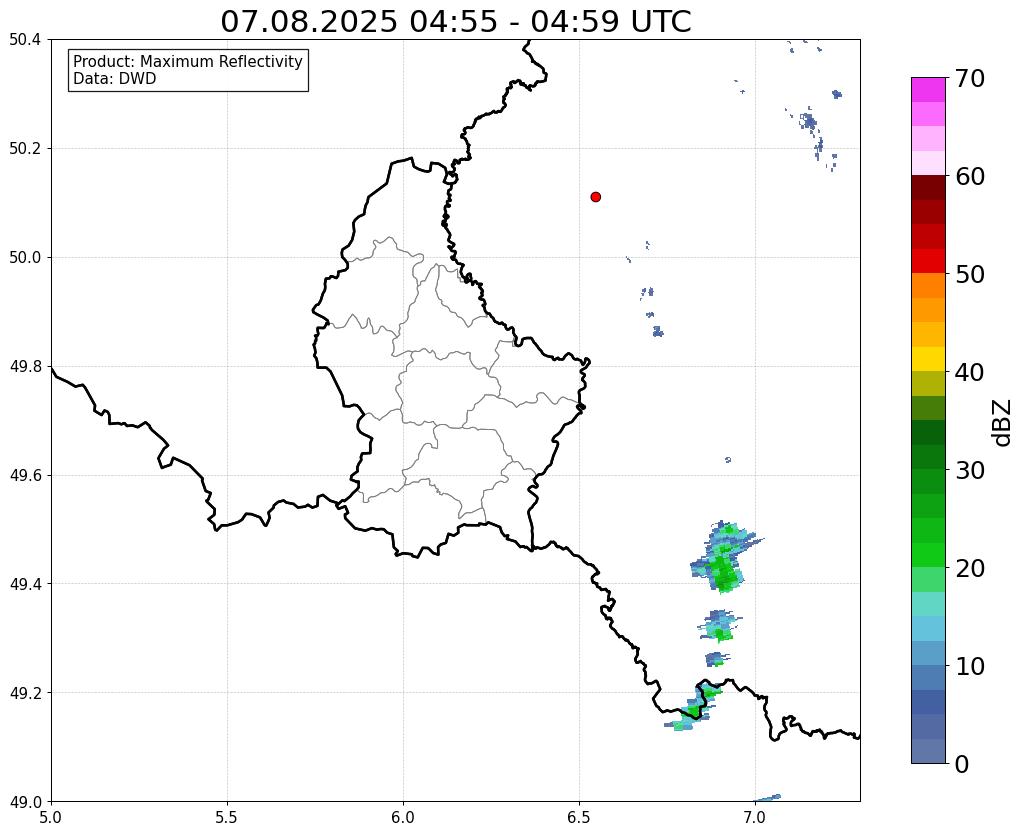Click the "49.2" latitude tick label

(x=25, y=692)
